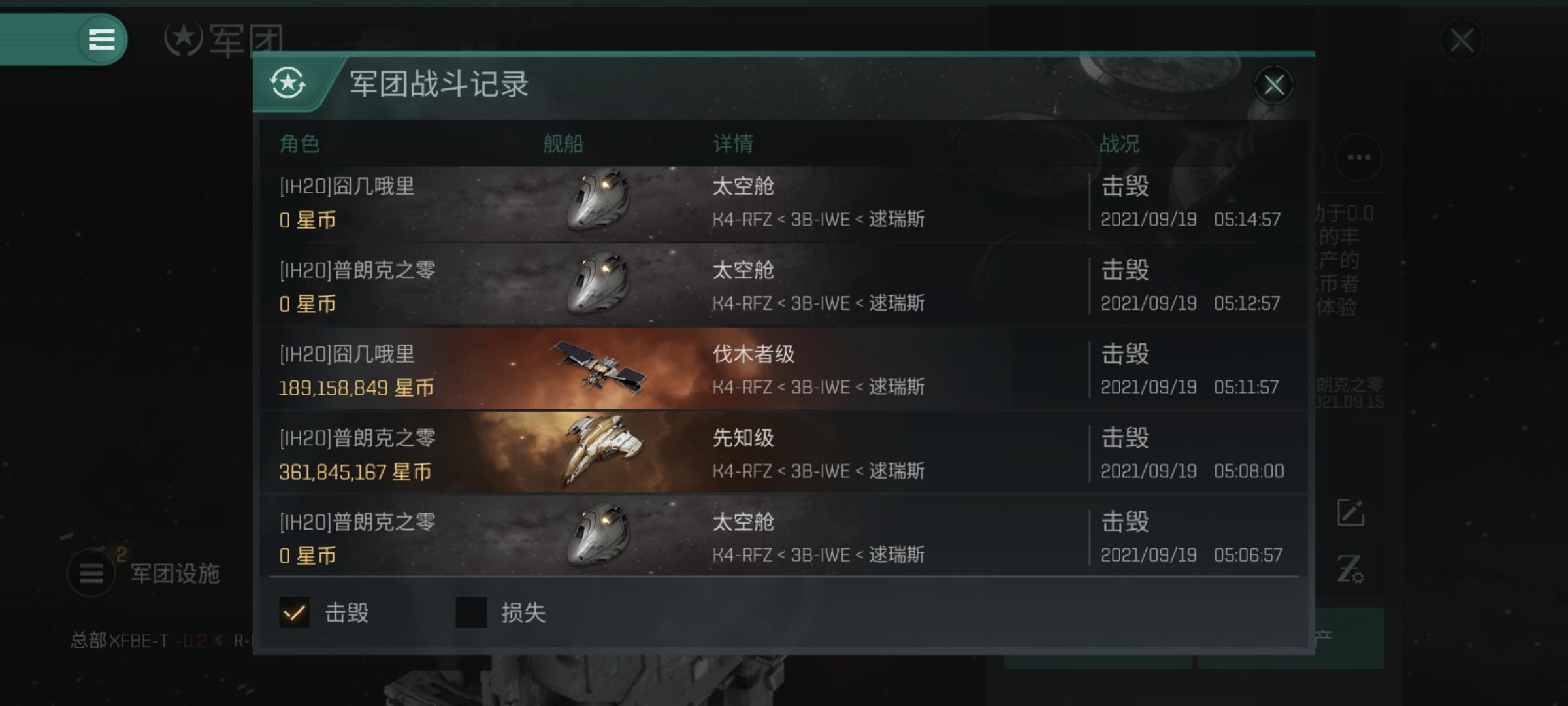Click the 军团 star icon at top
Viewport: 1568px width, 706px height.
coord(182,40)
